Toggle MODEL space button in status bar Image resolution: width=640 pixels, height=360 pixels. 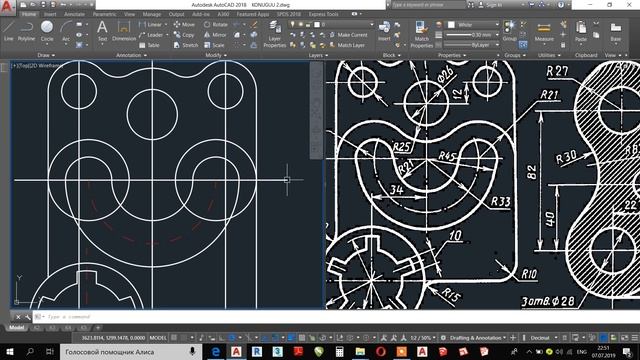(x=158, y=338)
